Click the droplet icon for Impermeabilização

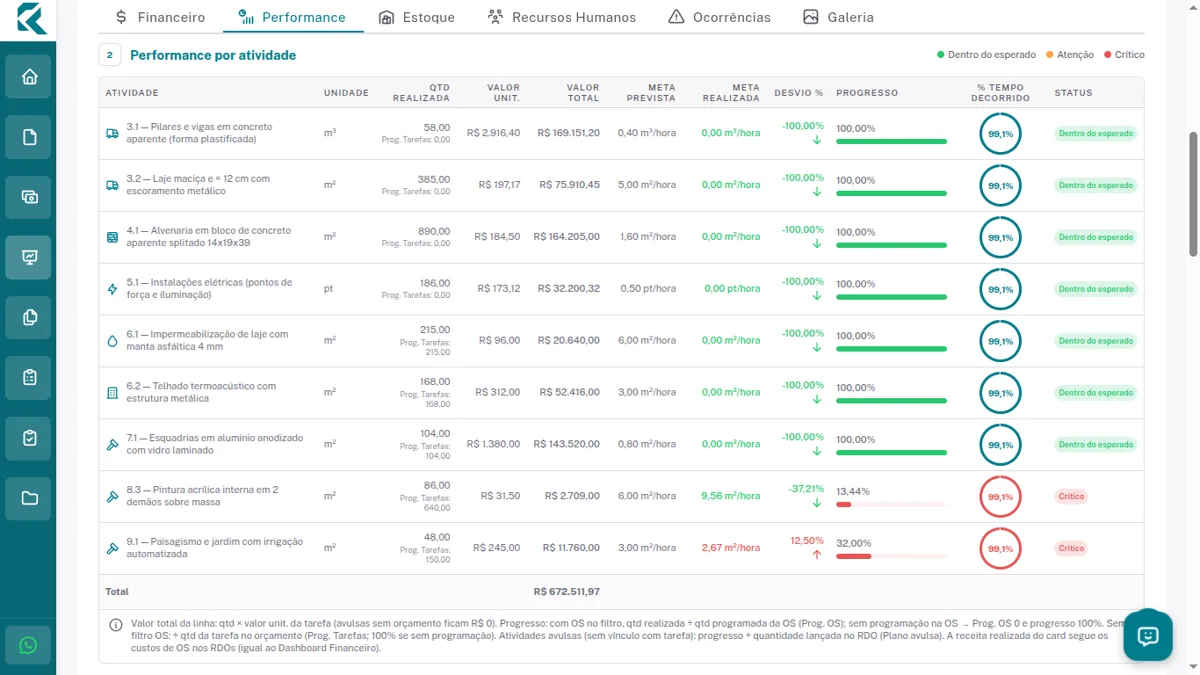tap(112, 341)
